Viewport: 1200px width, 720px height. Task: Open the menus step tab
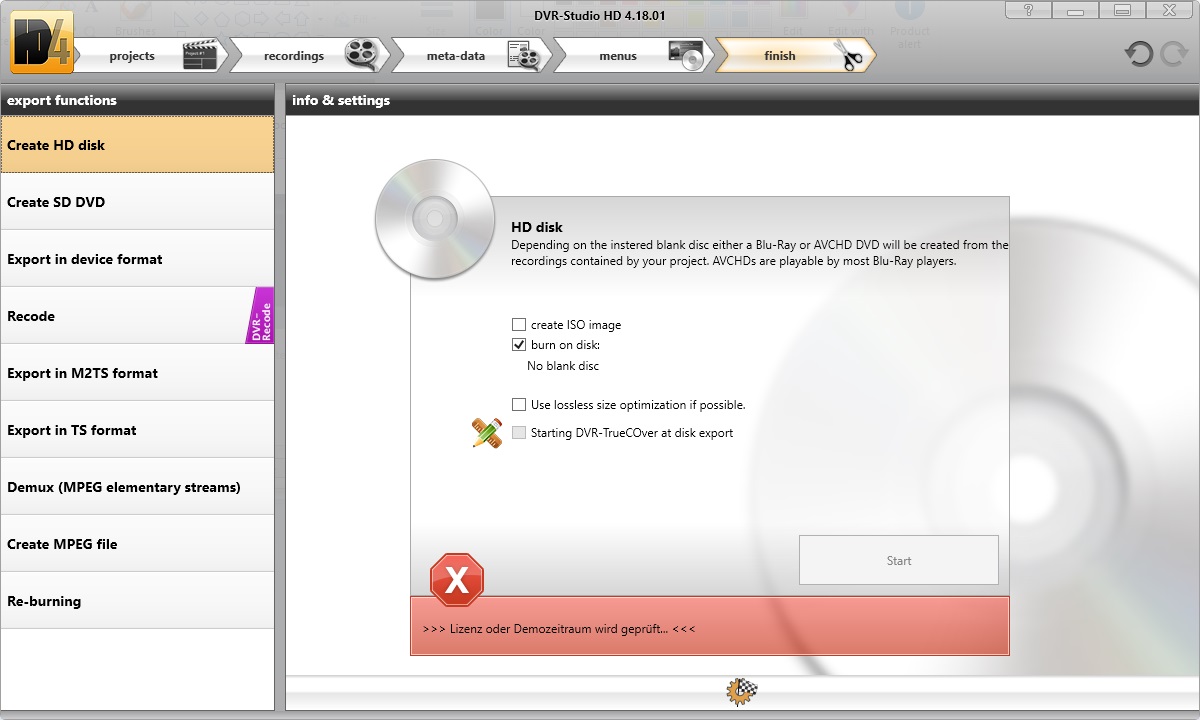(618, 56)
